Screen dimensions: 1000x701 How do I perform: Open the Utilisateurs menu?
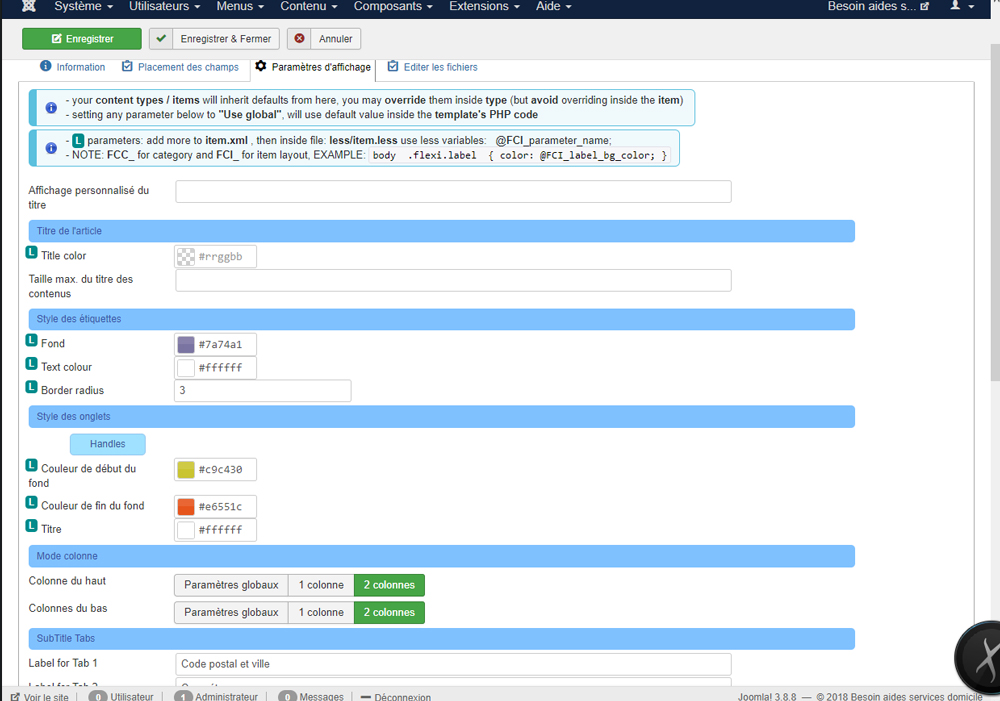coord(165,6)
